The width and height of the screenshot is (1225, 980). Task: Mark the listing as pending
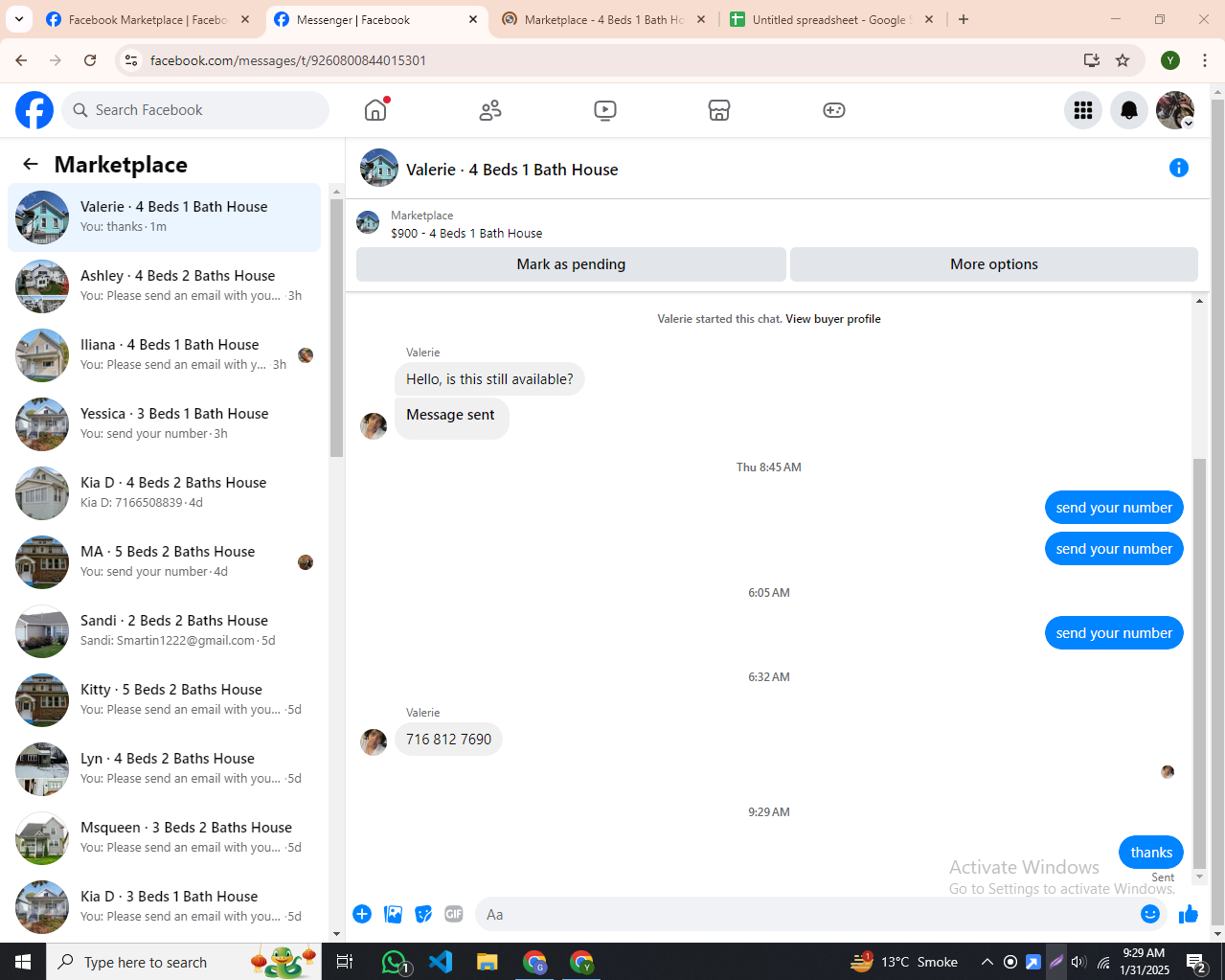pyautogui.click(x=571, y=264)
